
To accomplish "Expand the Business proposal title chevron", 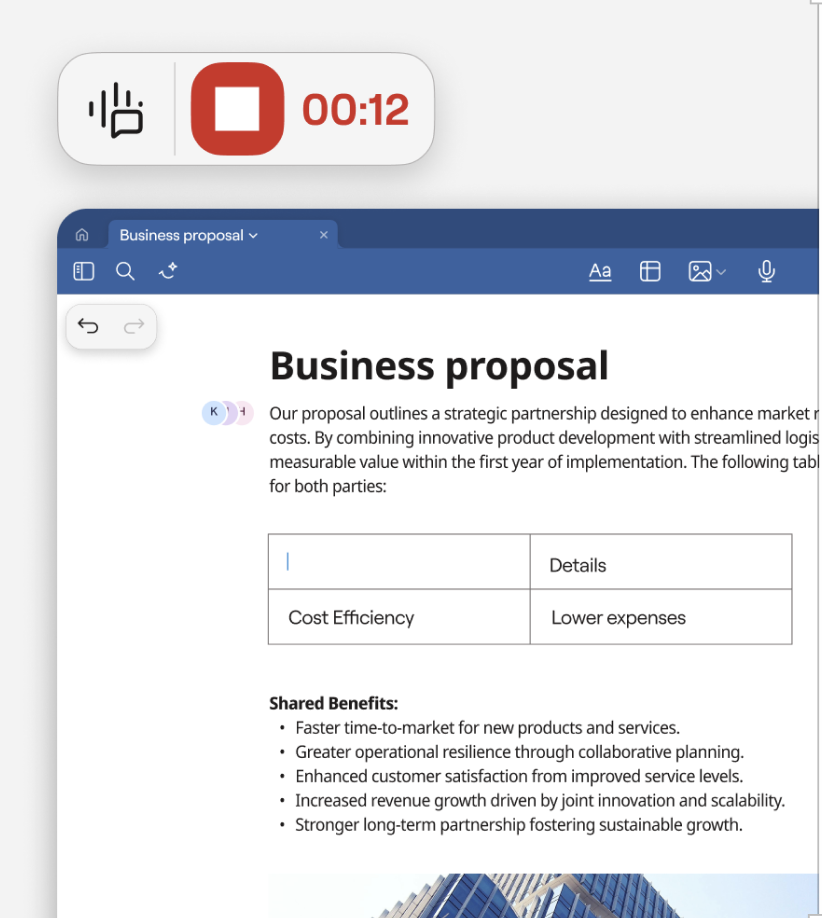I will click(x=254, y=235).
